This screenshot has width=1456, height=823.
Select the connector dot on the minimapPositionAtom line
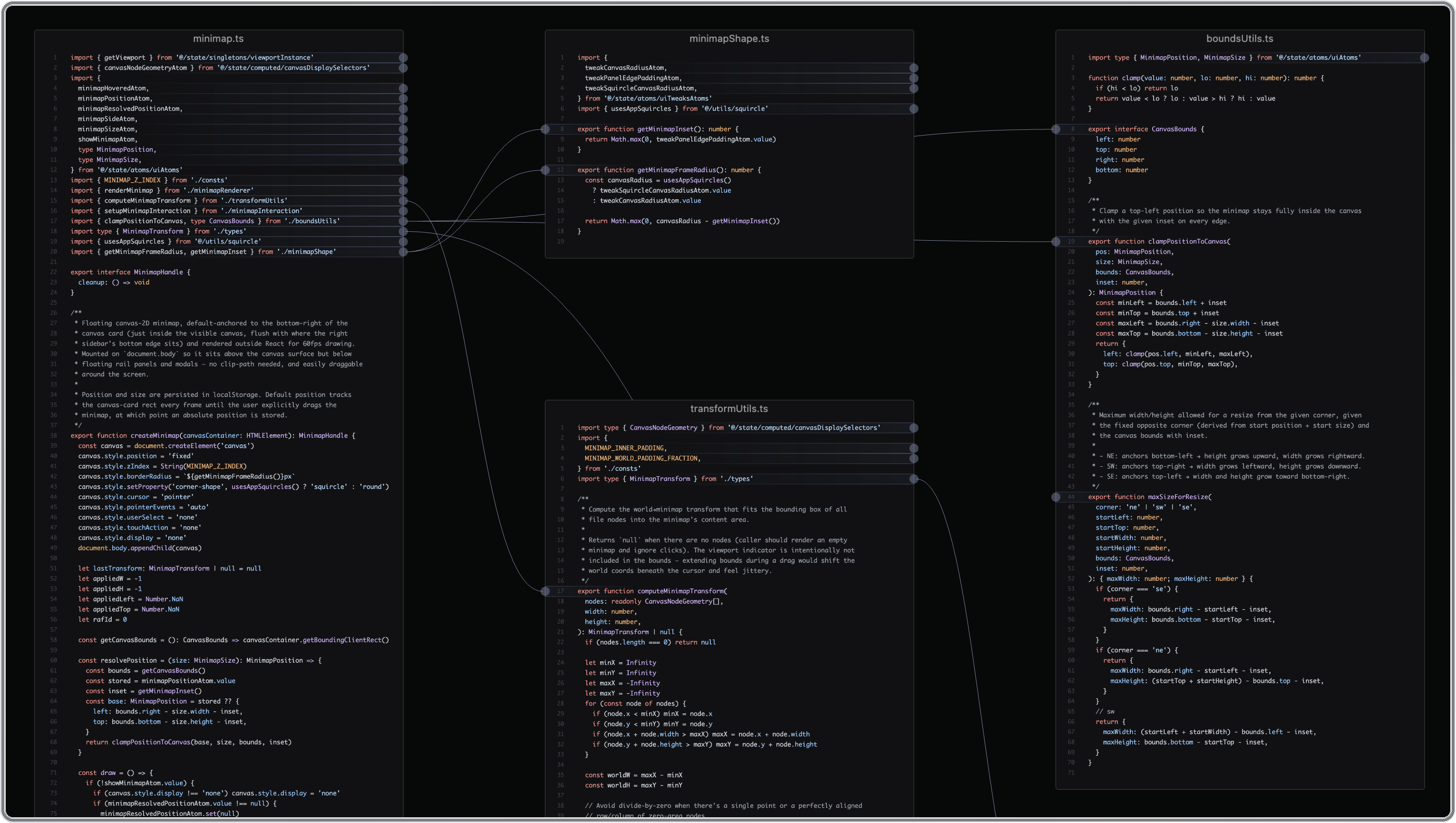pyautogui.click(x=403, y=98)
